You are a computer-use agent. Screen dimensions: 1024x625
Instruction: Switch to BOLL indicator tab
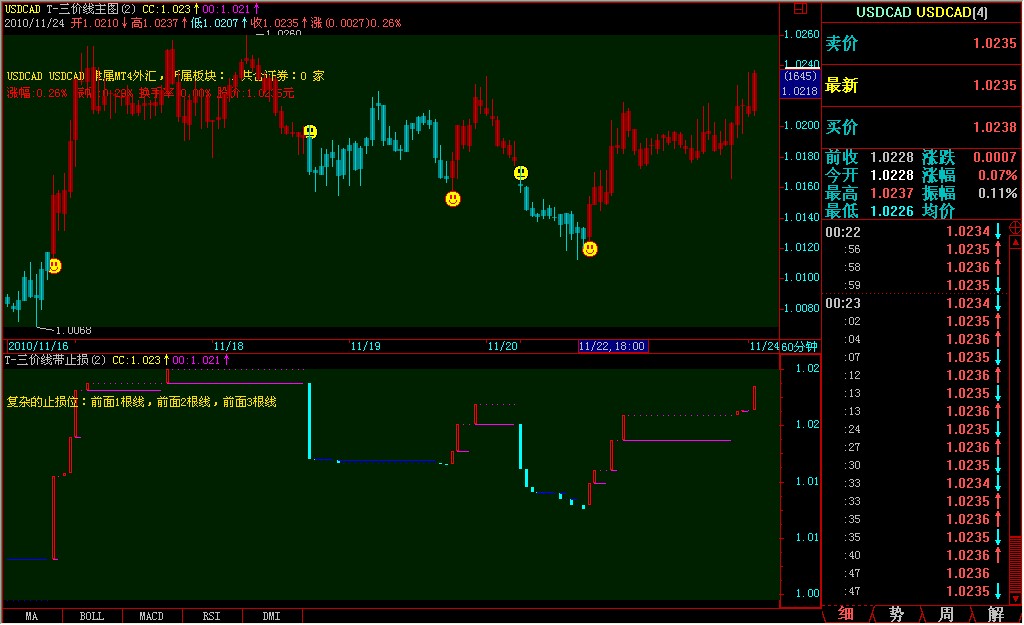91,616
